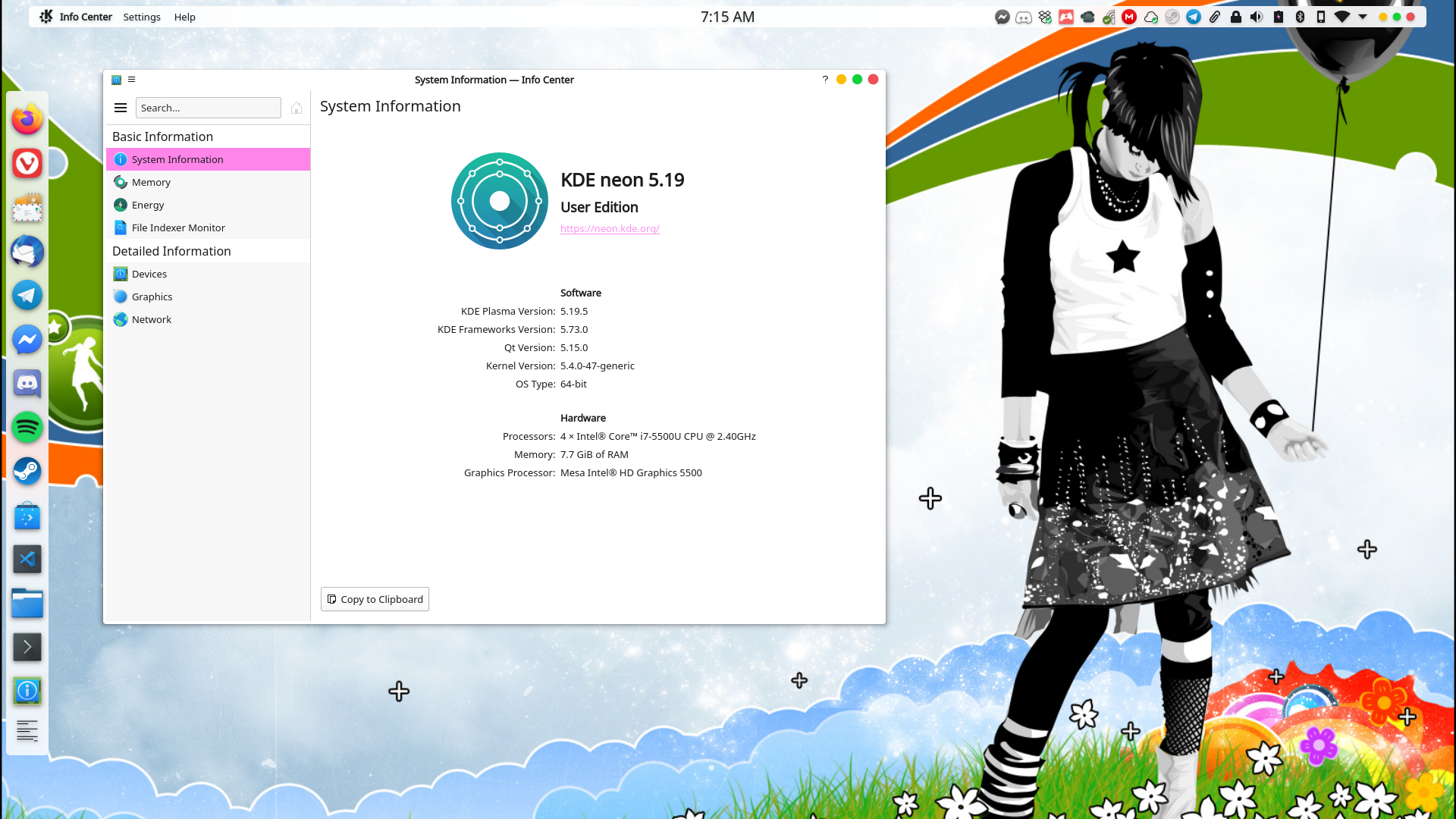The image size is (1456, 819).
Task: Open Wi-Fi network tray icon
Action: coord(1341,17)
